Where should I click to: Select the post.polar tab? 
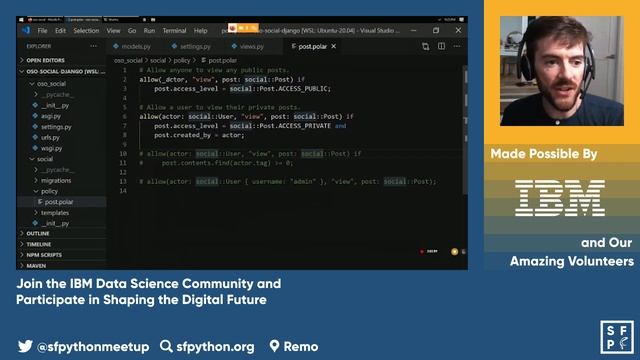coord(312,47)
